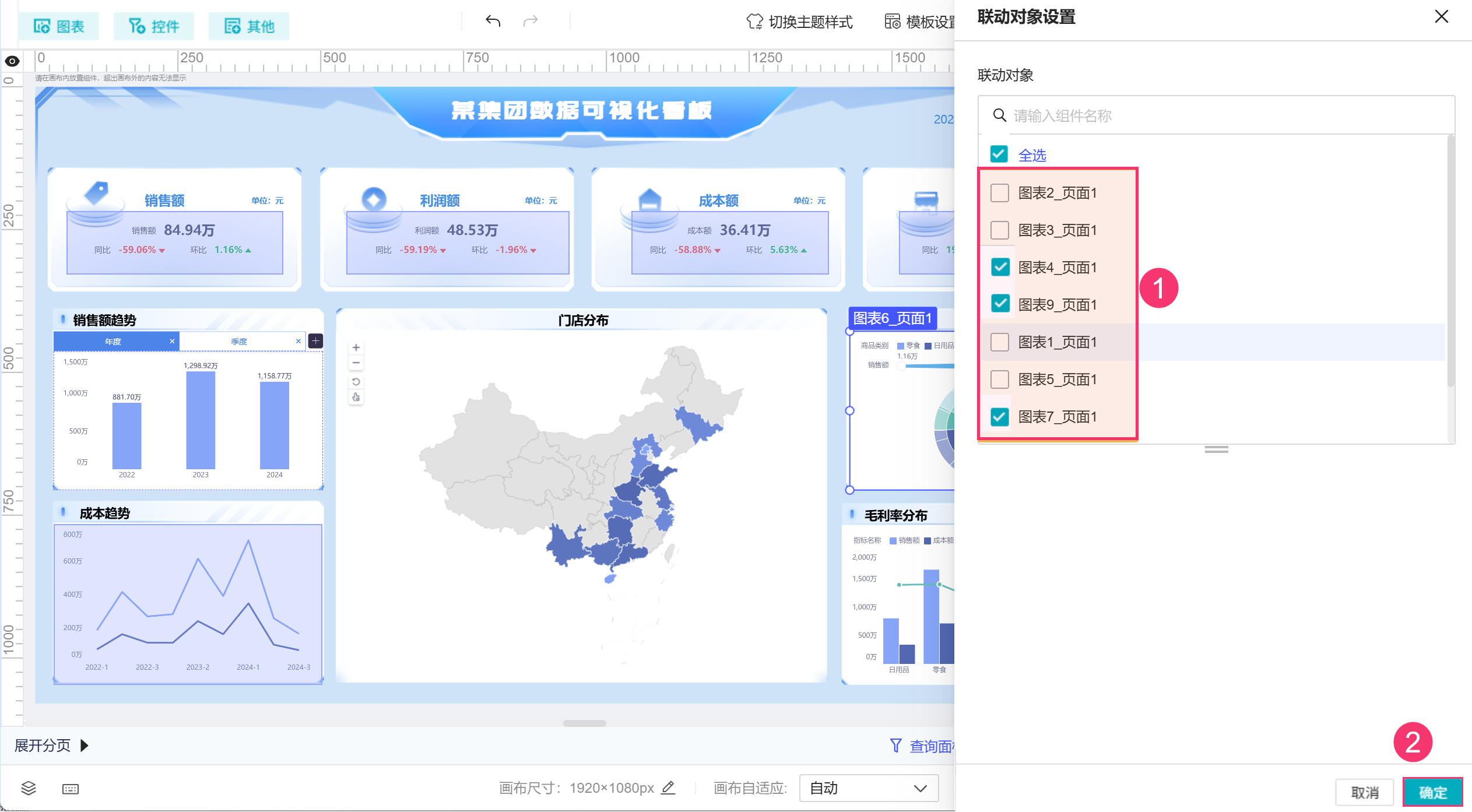
Task: Uncheck the 图表4_页面1 checkbox
Action: pyautogui.click(x=1000, y=267)
